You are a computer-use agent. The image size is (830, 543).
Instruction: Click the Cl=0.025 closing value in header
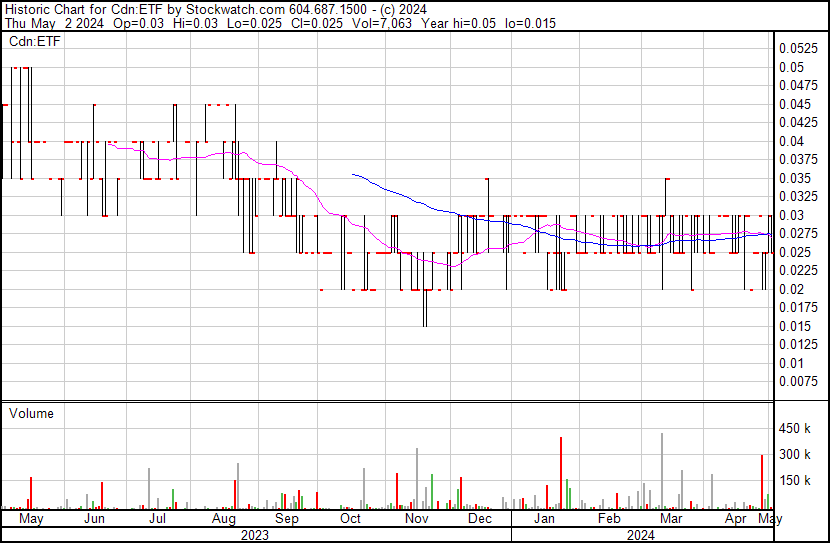[317, 23]
